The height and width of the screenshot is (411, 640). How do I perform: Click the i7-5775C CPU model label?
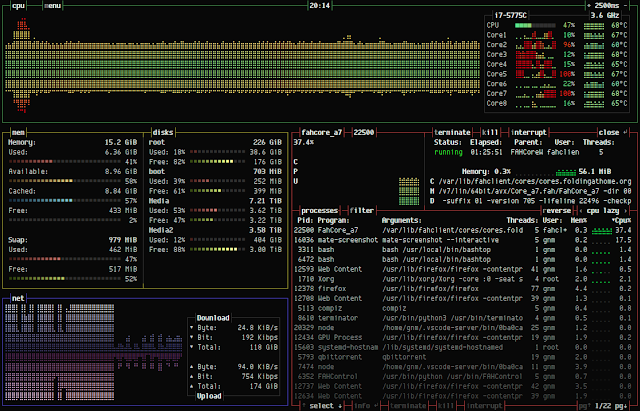coord(510,16)
